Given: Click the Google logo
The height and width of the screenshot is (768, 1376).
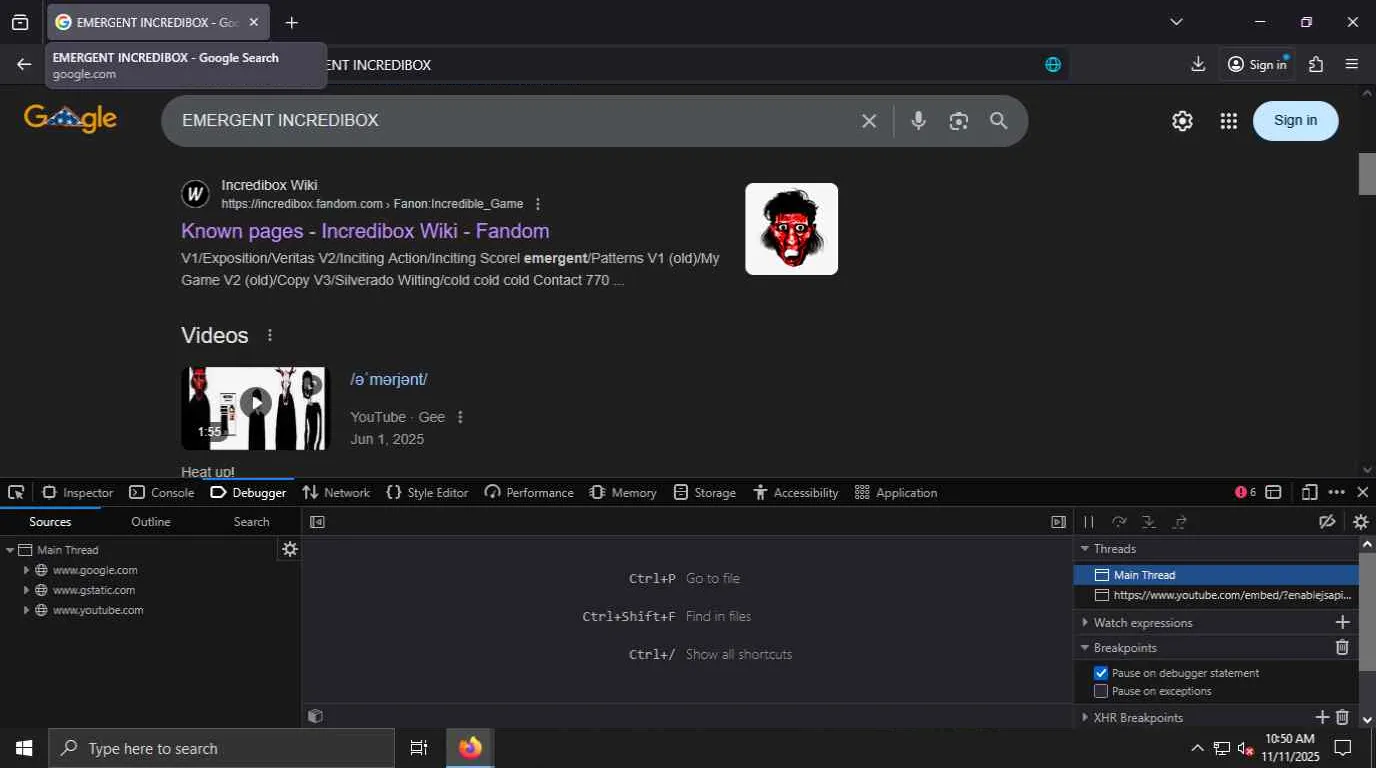Looking at the screenshot, I should (x=70, y=118).
